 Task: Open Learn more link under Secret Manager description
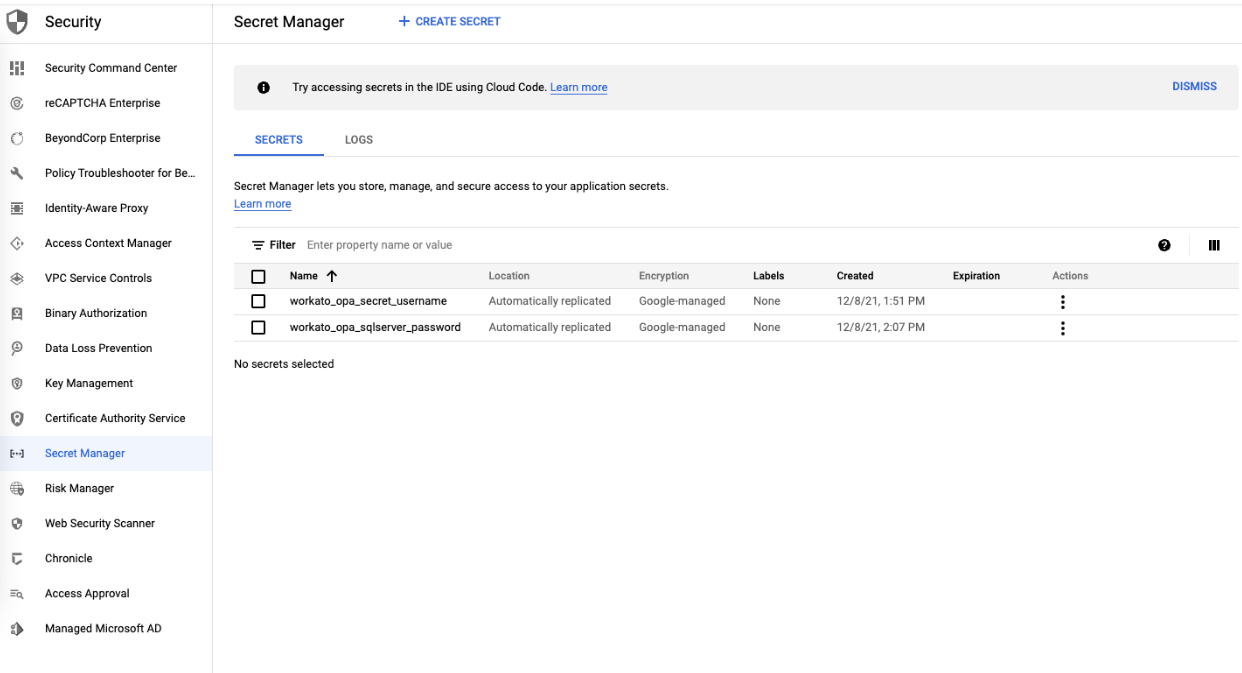[x=262, y=204]
